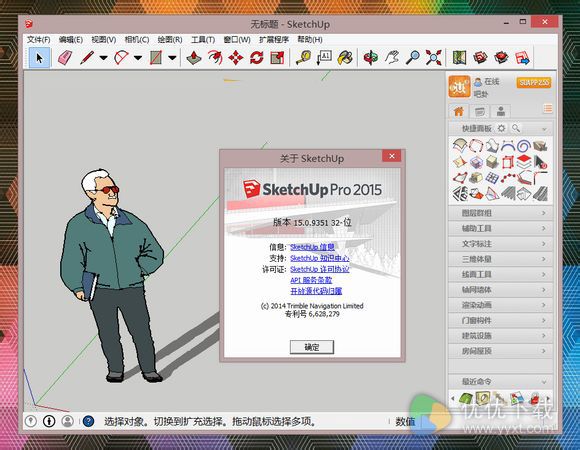This screenshot has width=580, height=450.
Task: Open the Rectangle shape dropdown arrow
Action: pyautogui.click(x=172, y=58)
